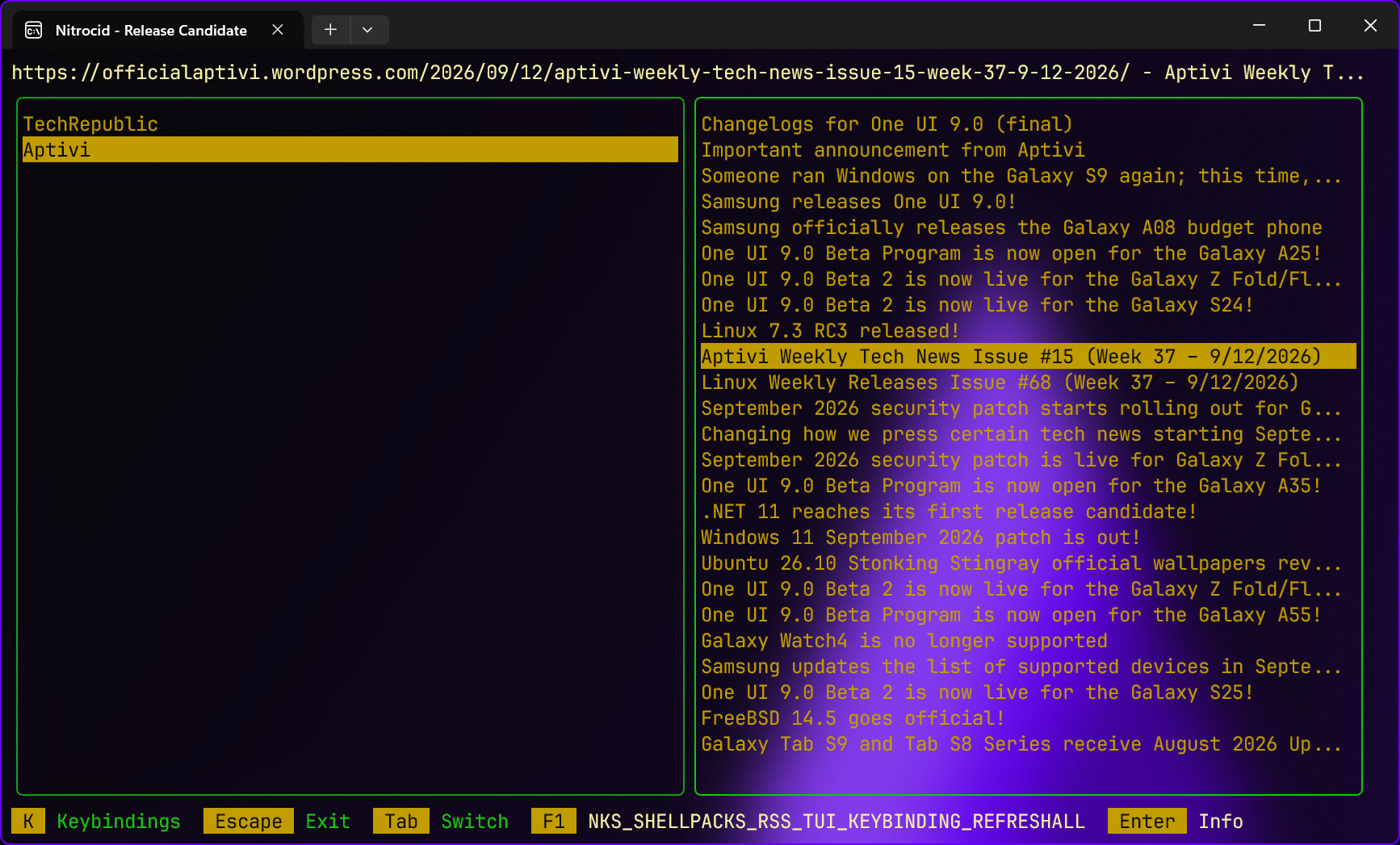The image size is (1400, 845).
Task: Select One UI 9.0 Beta Program Galaxy A35 article
Action: 1029,486
